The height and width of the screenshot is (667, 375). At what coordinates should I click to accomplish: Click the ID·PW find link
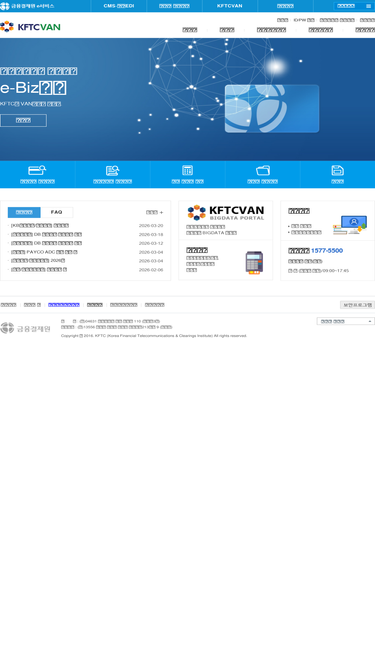[304, 20]
